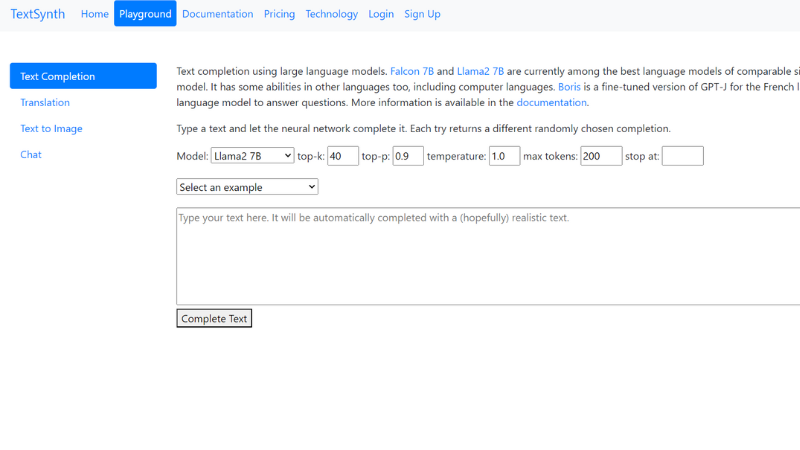This screenshot has height=450, width=800.
Task: Focus the main text entry area
Action: pos(488,256)
